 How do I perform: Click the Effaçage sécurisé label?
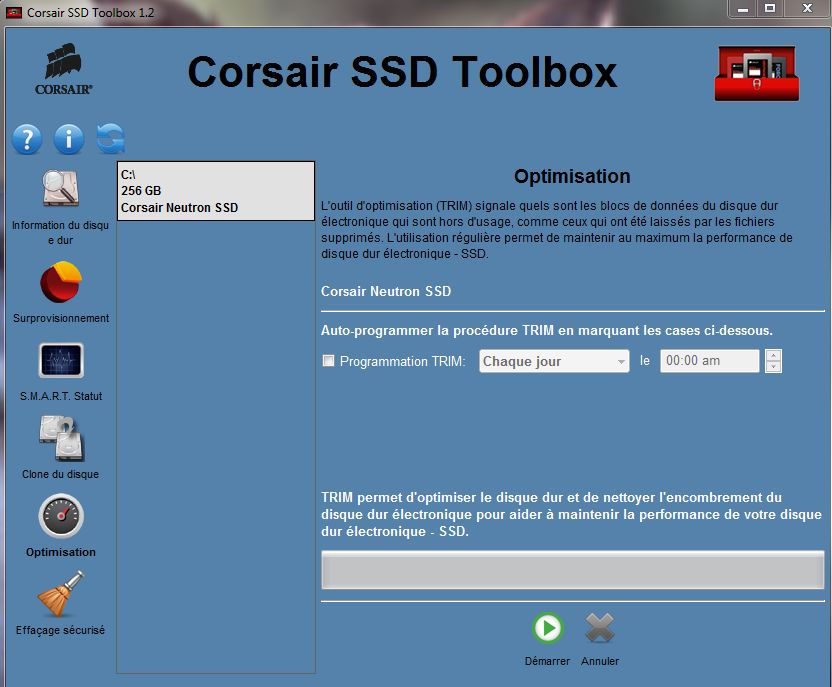tap(60, 630)
